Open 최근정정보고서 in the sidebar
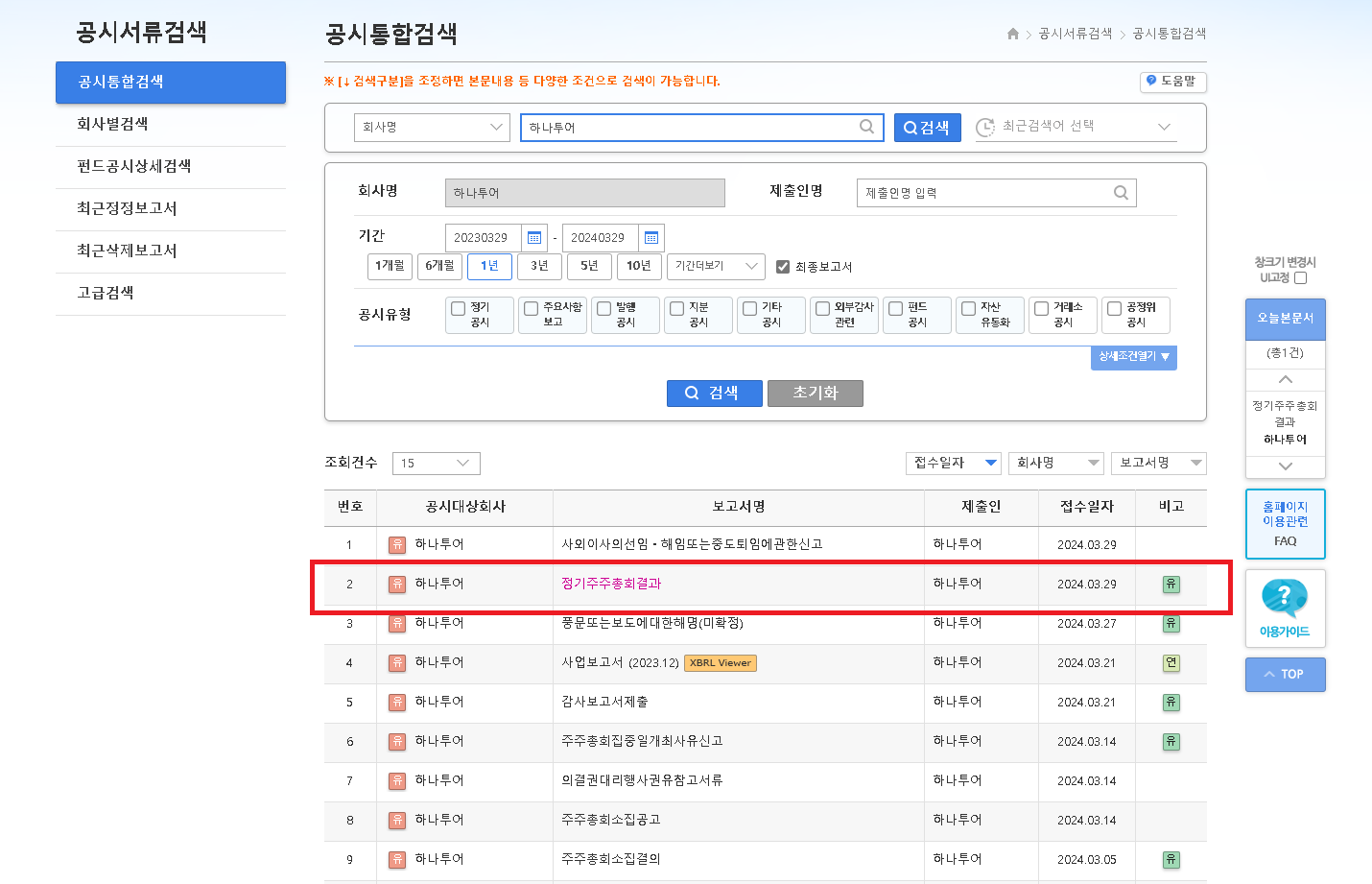The image size is (1372, 884). pos(127,208)
